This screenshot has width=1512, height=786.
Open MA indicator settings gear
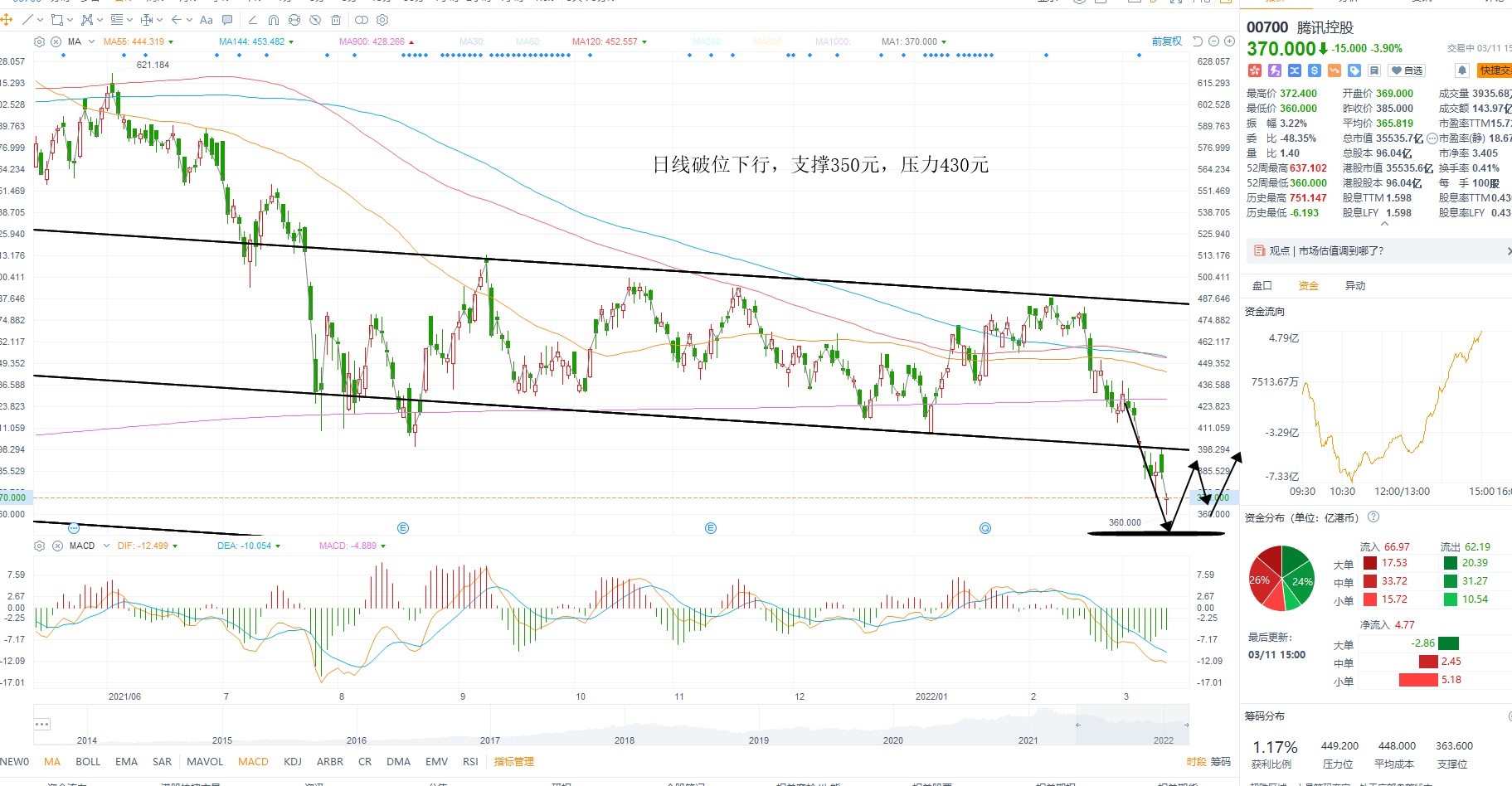tap(39, 41)
